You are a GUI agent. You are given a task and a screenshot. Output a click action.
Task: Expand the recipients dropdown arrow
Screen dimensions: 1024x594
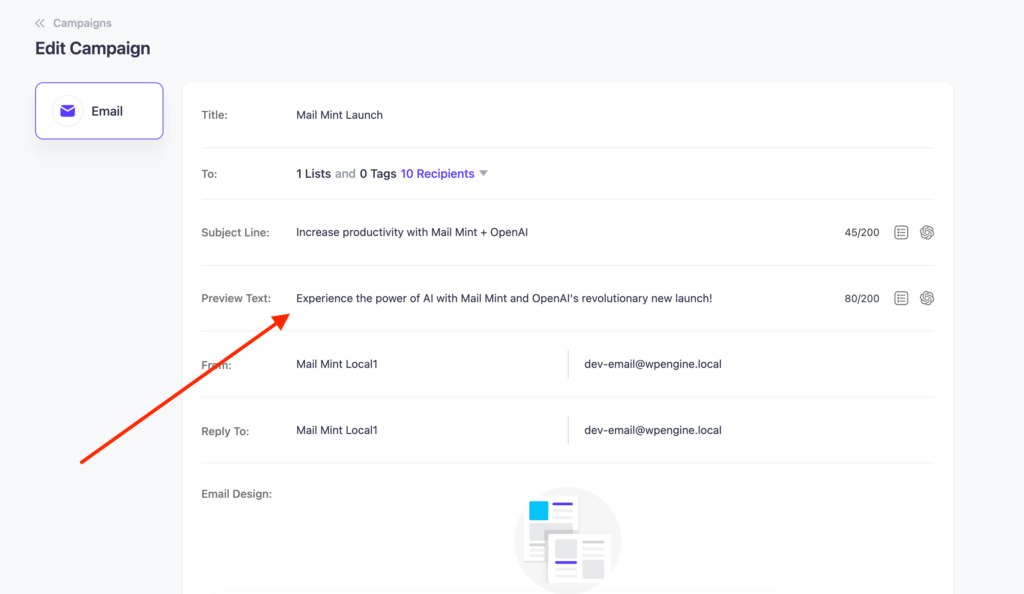(x=483, y=174)
